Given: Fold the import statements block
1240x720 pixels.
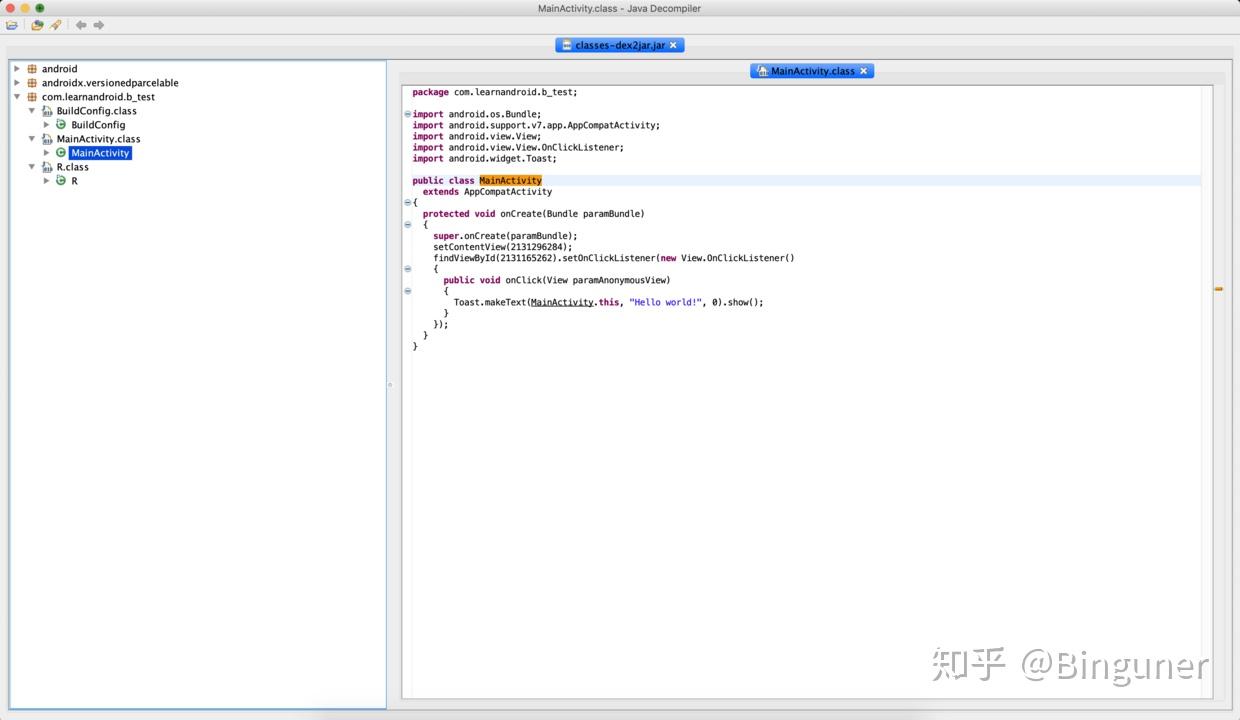Looking at the screenshot, I should pyautogui.click(x=407, y=114).
